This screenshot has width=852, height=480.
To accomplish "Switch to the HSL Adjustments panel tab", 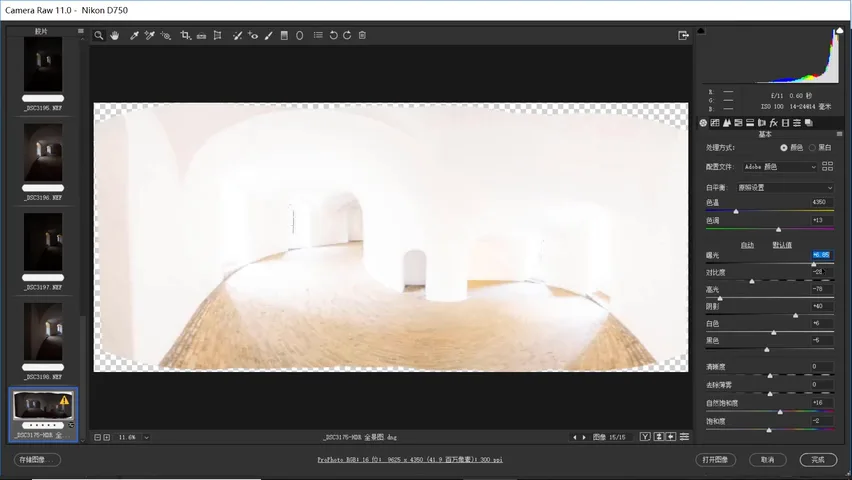I will click(738, 123).
